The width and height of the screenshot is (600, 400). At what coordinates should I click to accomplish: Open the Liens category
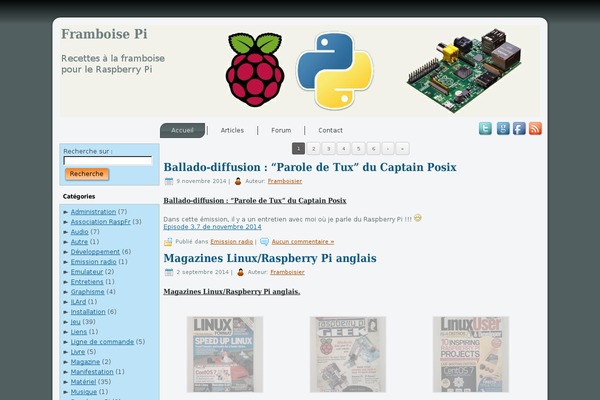(x=78, y=331)
